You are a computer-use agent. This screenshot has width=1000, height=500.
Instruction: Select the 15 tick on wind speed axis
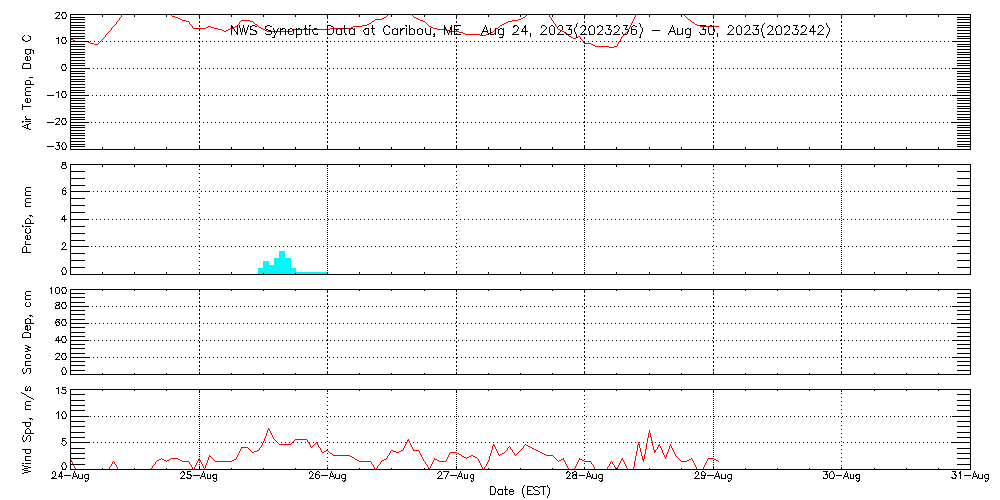(x=60, y=391)
